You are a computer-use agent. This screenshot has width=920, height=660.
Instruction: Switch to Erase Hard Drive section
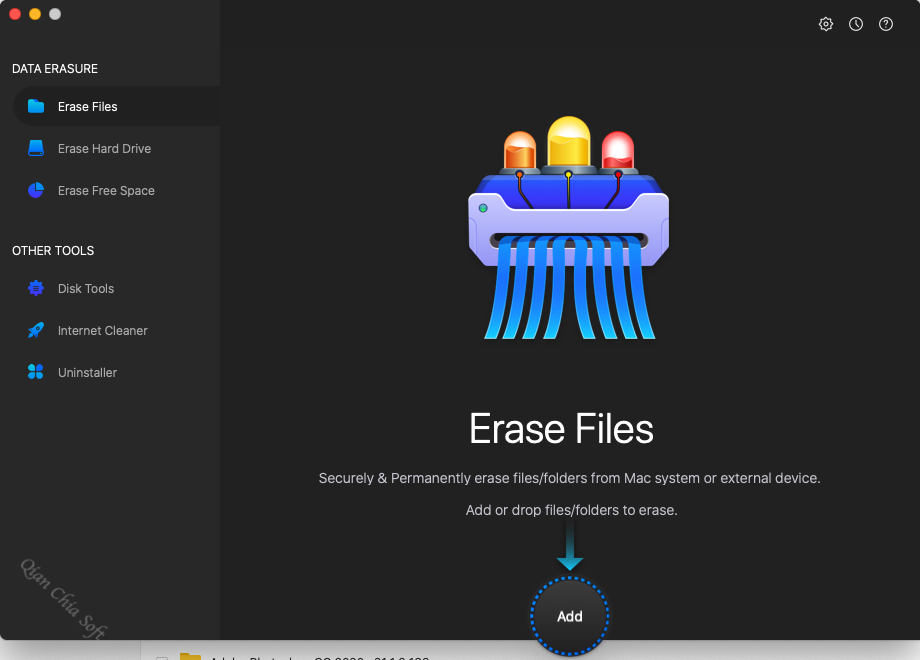click(104, 148)
